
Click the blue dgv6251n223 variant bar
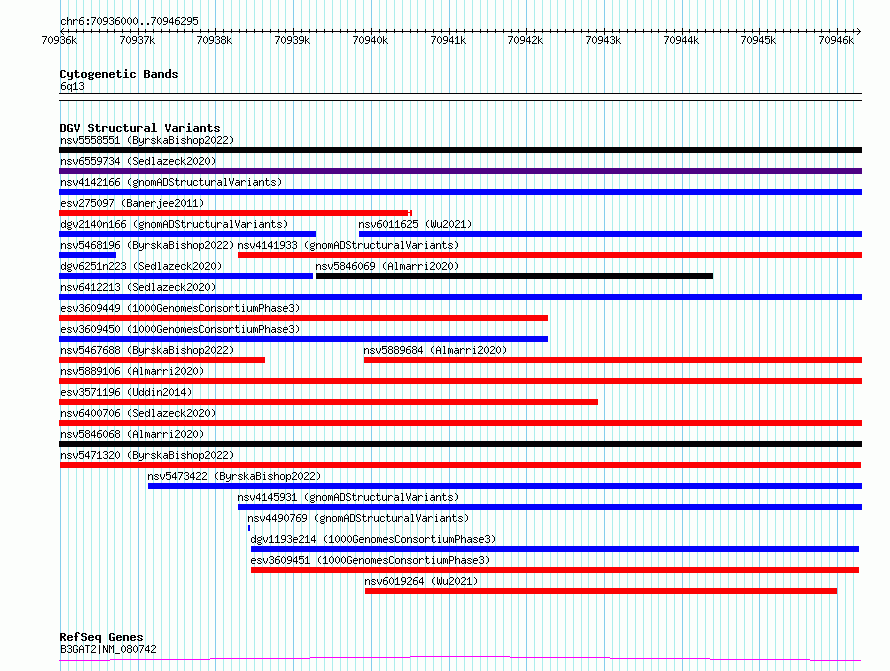186,276
